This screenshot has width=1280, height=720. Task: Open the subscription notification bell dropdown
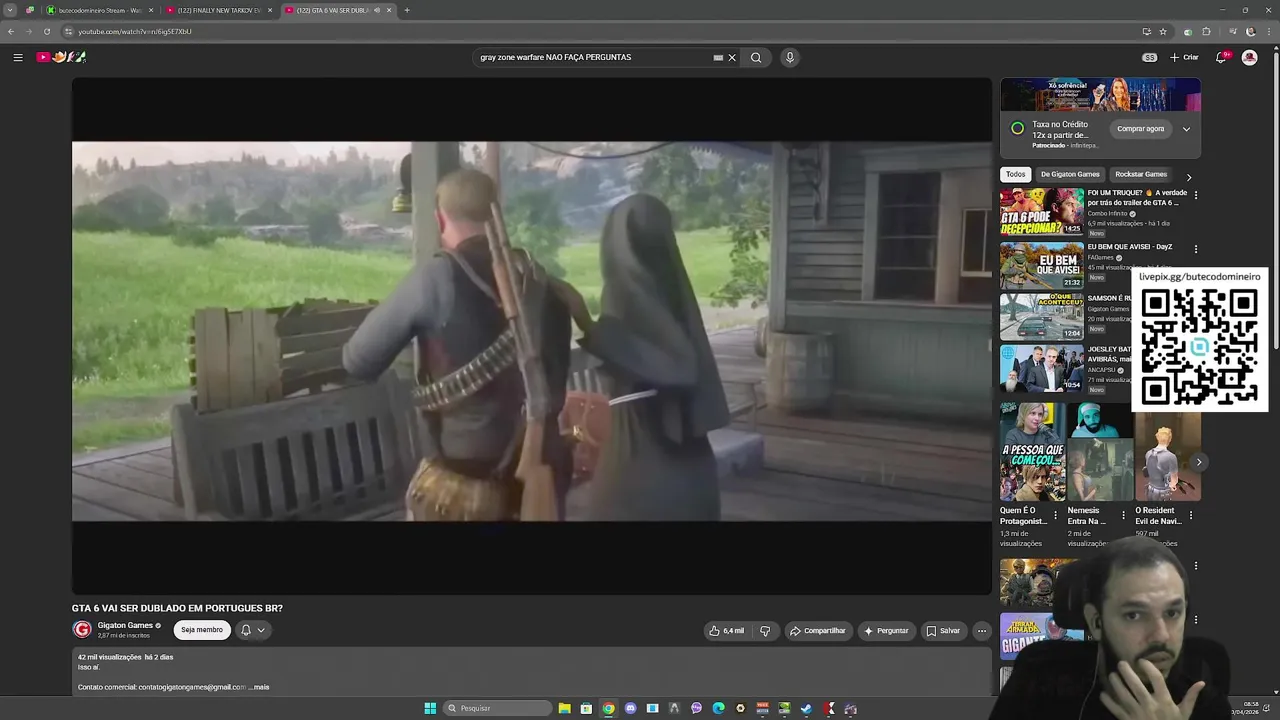pos(253,630)
